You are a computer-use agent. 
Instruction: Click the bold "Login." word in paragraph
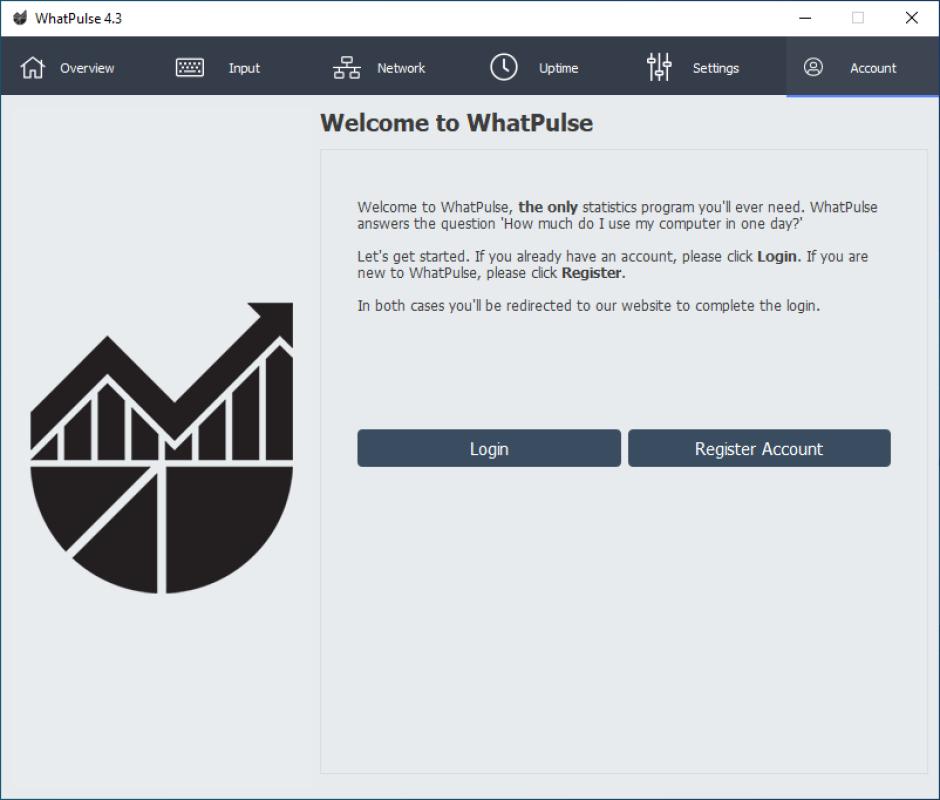[x=779, y=256]
